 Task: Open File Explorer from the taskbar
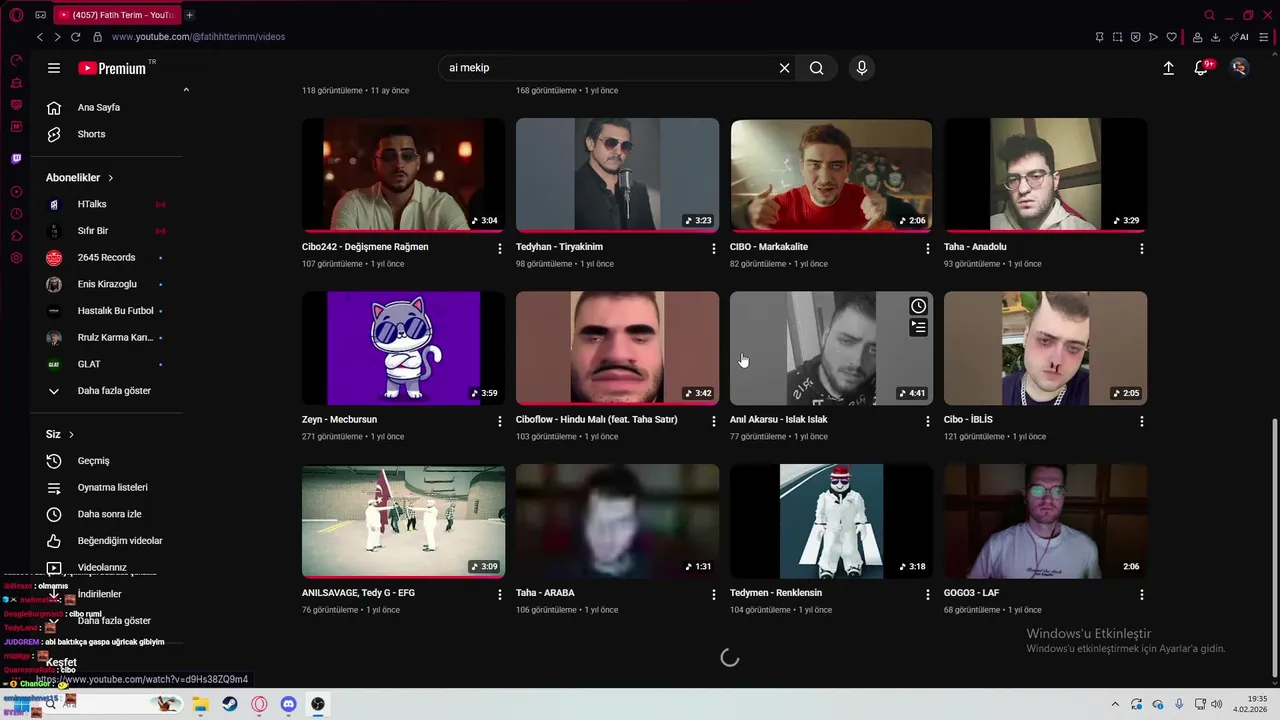[200, 704]
